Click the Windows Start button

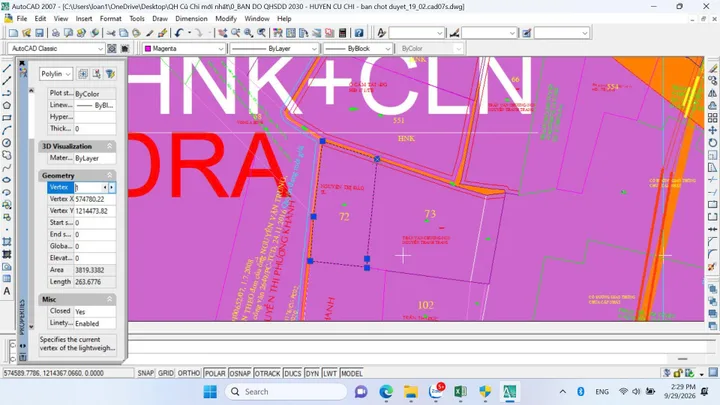[210, 392]
